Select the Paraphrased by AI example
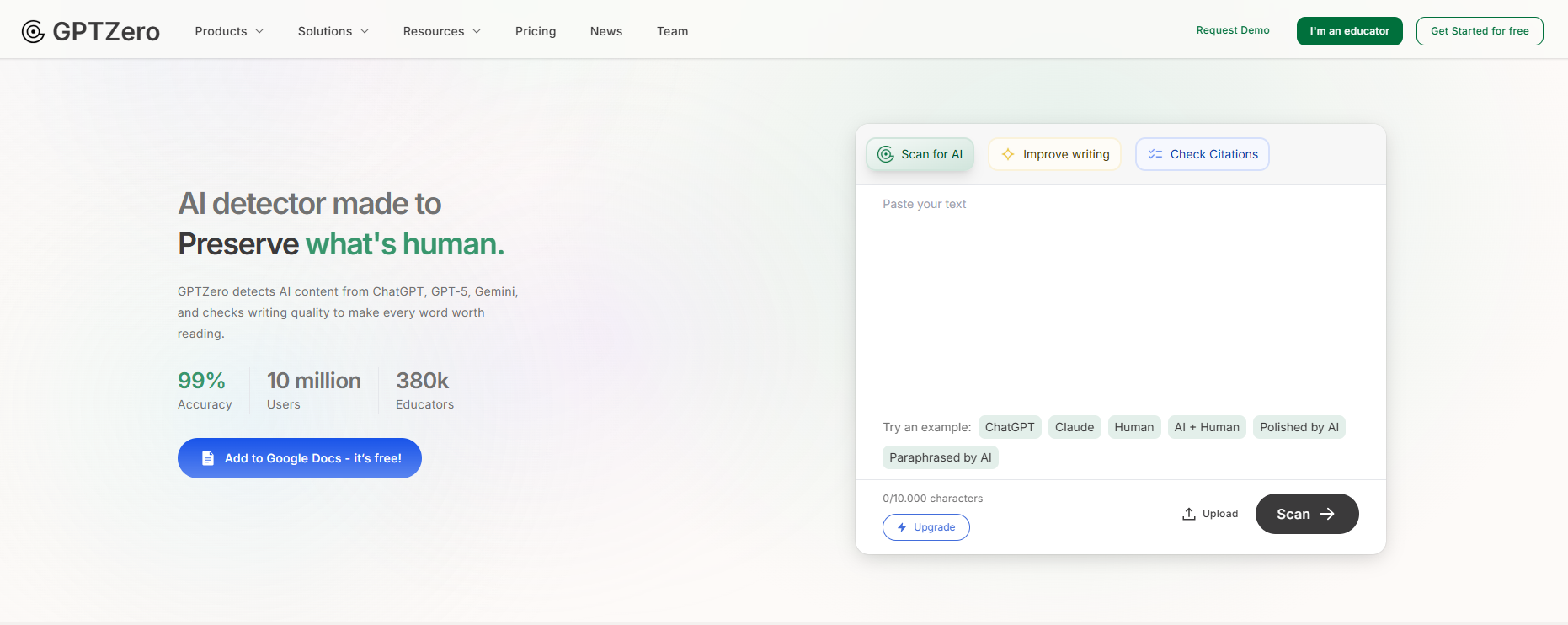The image size is (1568, 625). pyautogui.click(x=941, y=457)
